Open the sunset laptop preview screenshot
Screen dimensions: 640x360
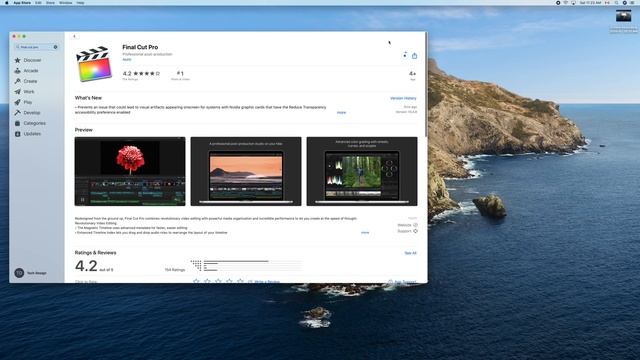click(246, 171)
